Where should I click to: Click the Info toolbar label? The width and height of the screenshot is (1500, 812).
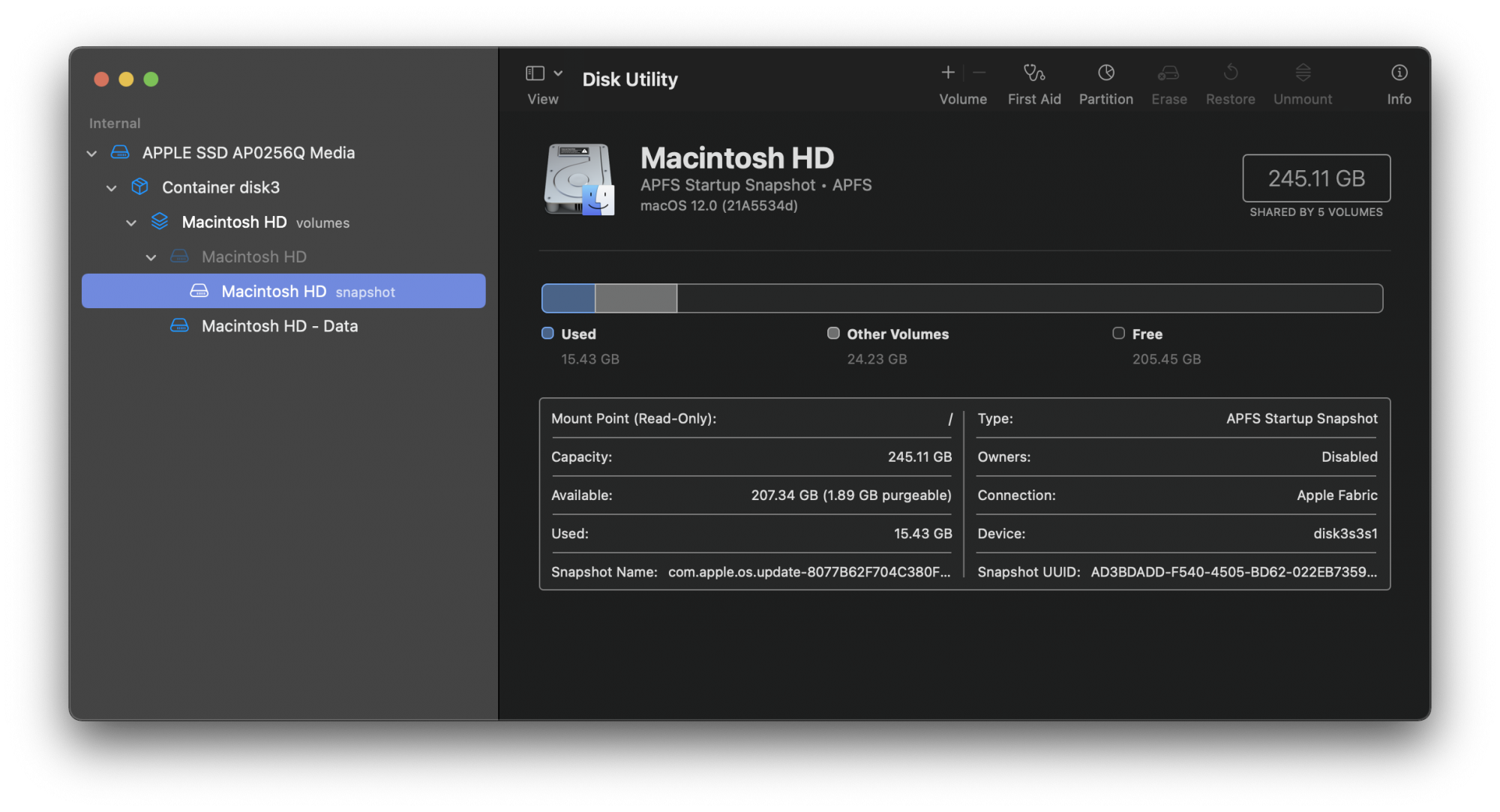[1399, 99]
